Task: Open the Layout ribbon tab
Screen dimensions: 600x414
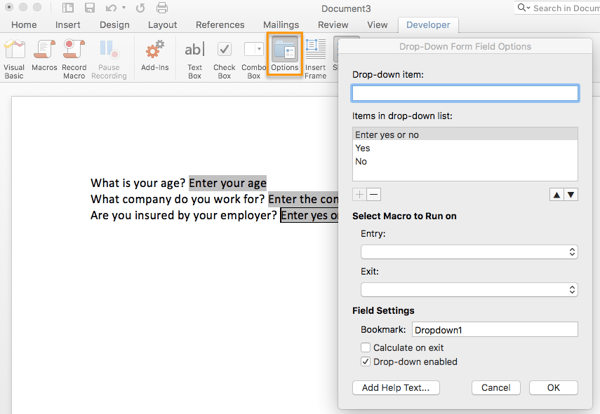Action: coord(162,24)
